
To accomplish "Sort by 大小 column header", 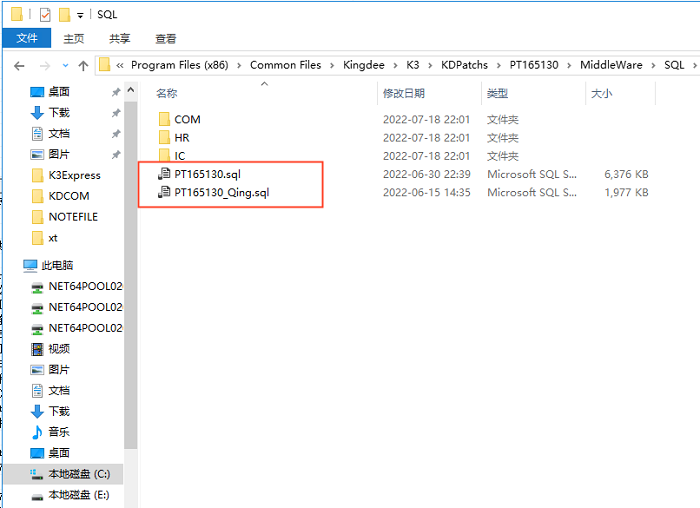I will pos(601,93).
